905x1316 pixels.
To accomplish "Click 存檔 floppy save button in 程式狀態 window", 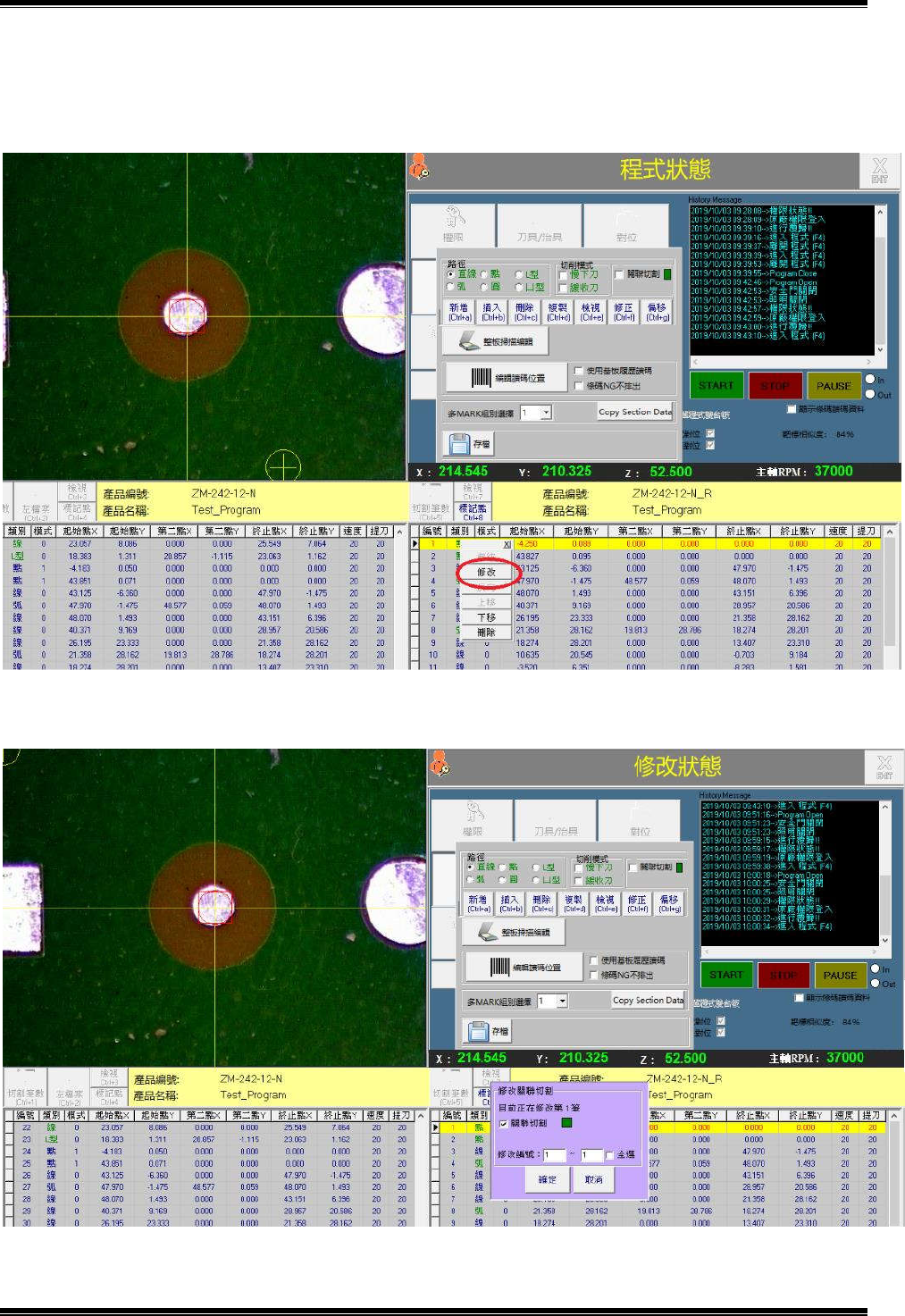I will click(x=469, y=443).
